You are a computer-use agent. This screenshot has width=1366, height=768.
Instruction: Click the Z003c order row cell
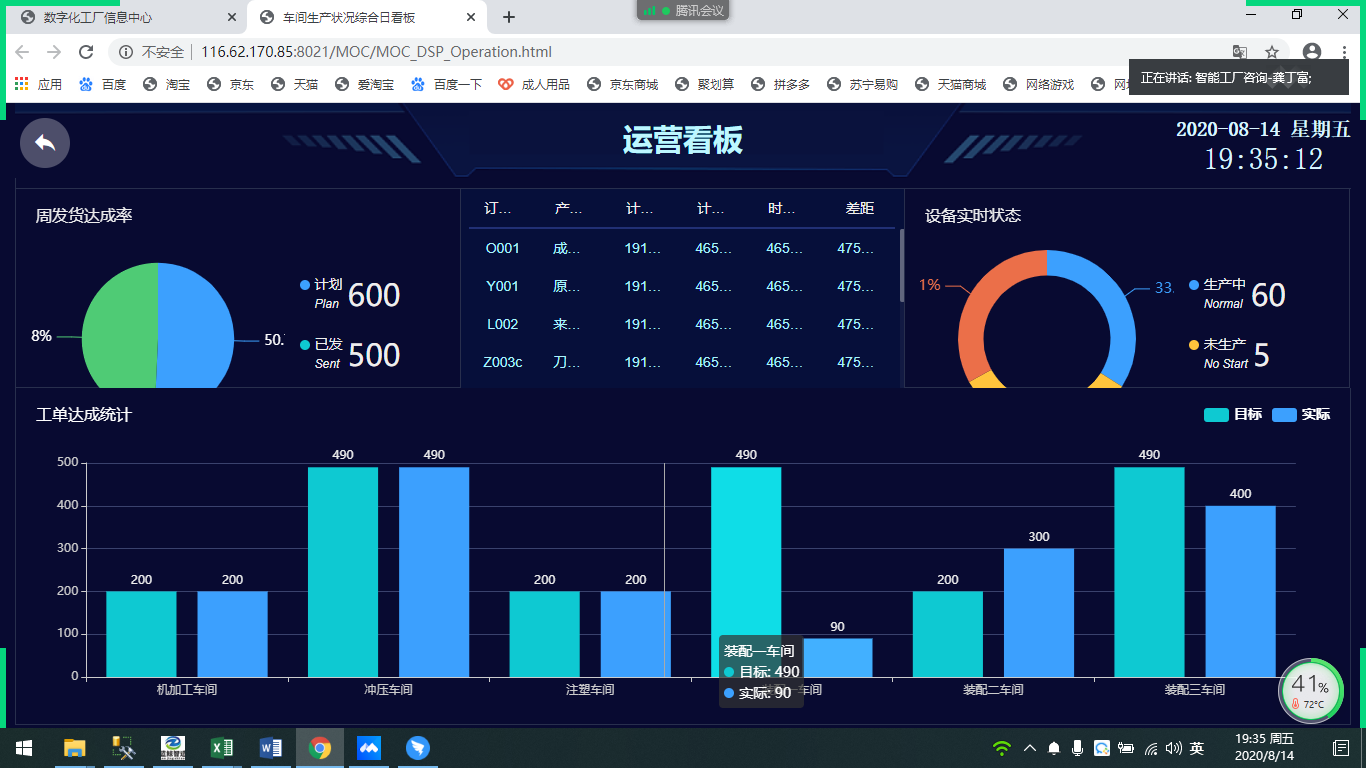click(x=502, y=362)
